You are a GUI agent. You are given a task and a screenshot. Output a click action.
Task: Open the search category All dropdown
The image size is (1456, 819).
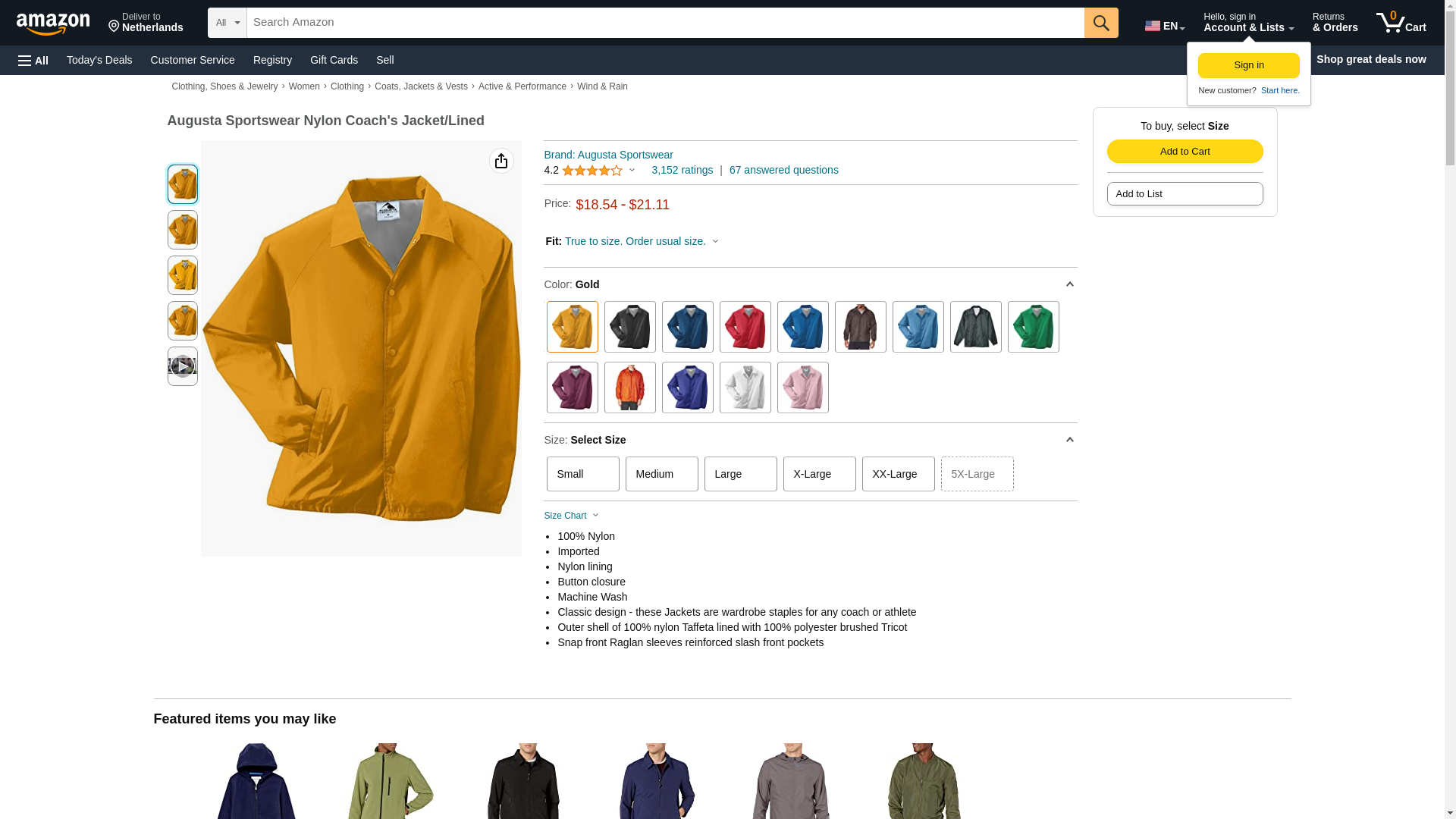pyautogui.click(x=227, y=23)
